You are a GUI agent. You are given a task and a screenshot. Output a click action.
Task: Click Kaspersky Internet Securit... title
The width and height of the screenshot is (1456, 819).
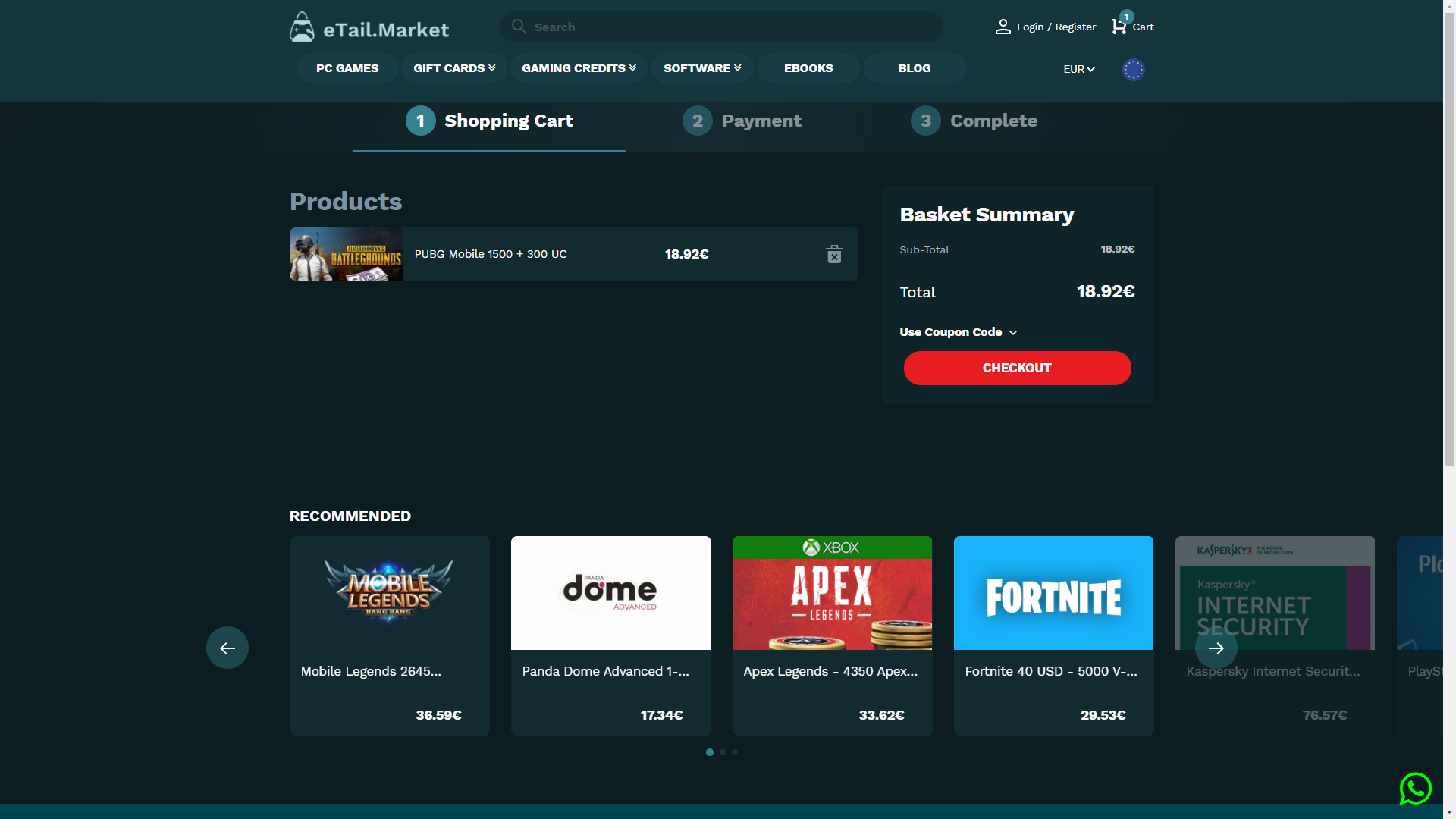click(x=1273, y=671)
